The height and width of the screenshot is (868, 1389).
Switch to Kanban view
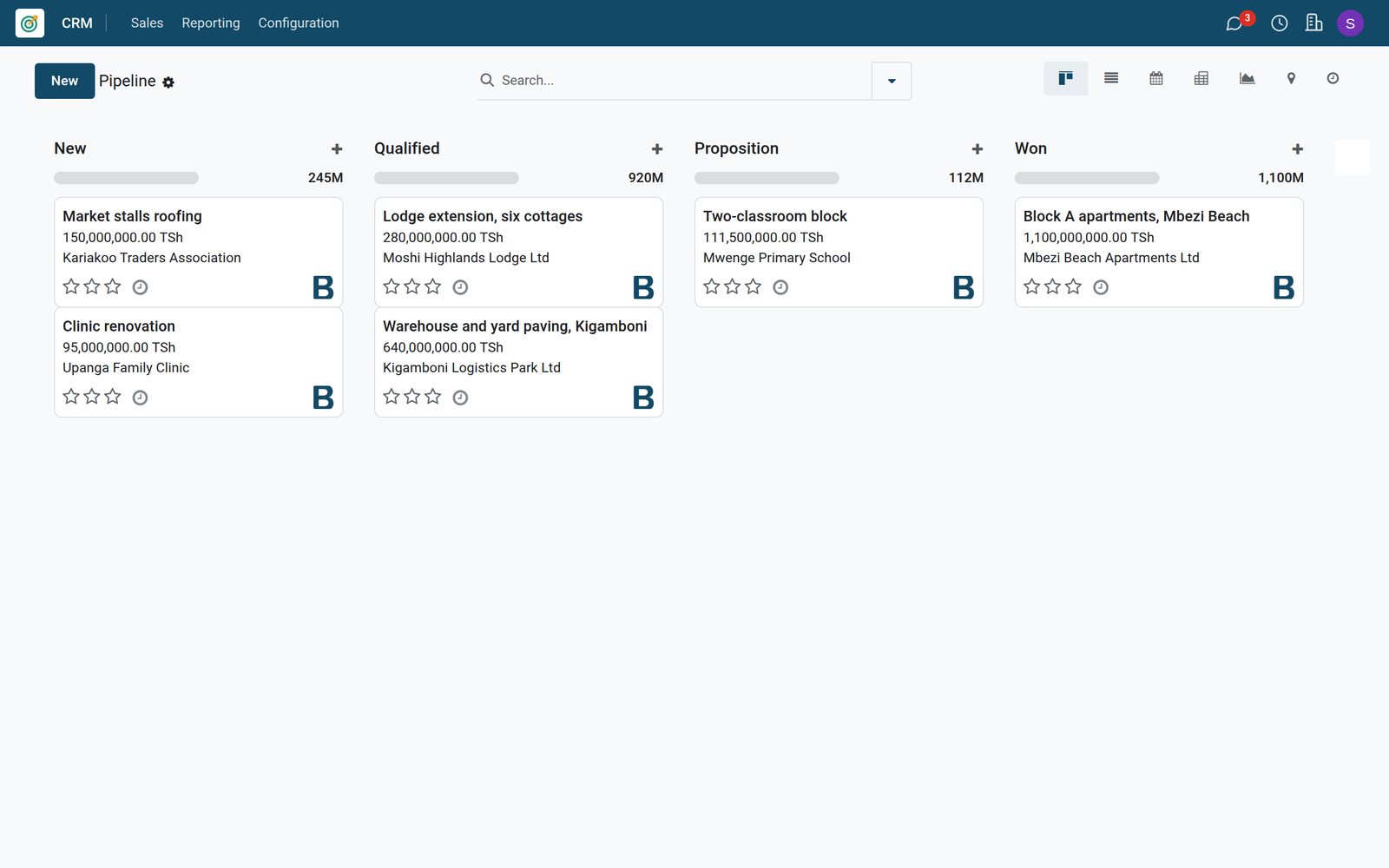(x=1065, y=78)
